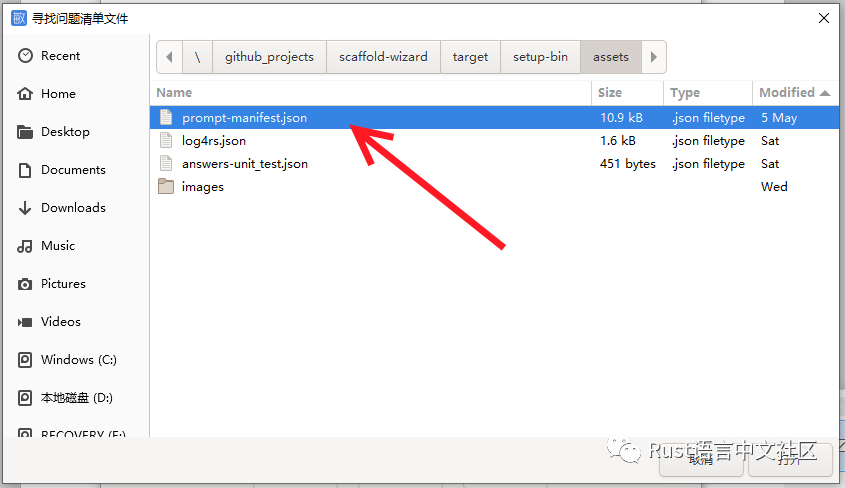845x488 pixels.
Task: Click the Desktop folder icon
Action: [x=25, y=132]
